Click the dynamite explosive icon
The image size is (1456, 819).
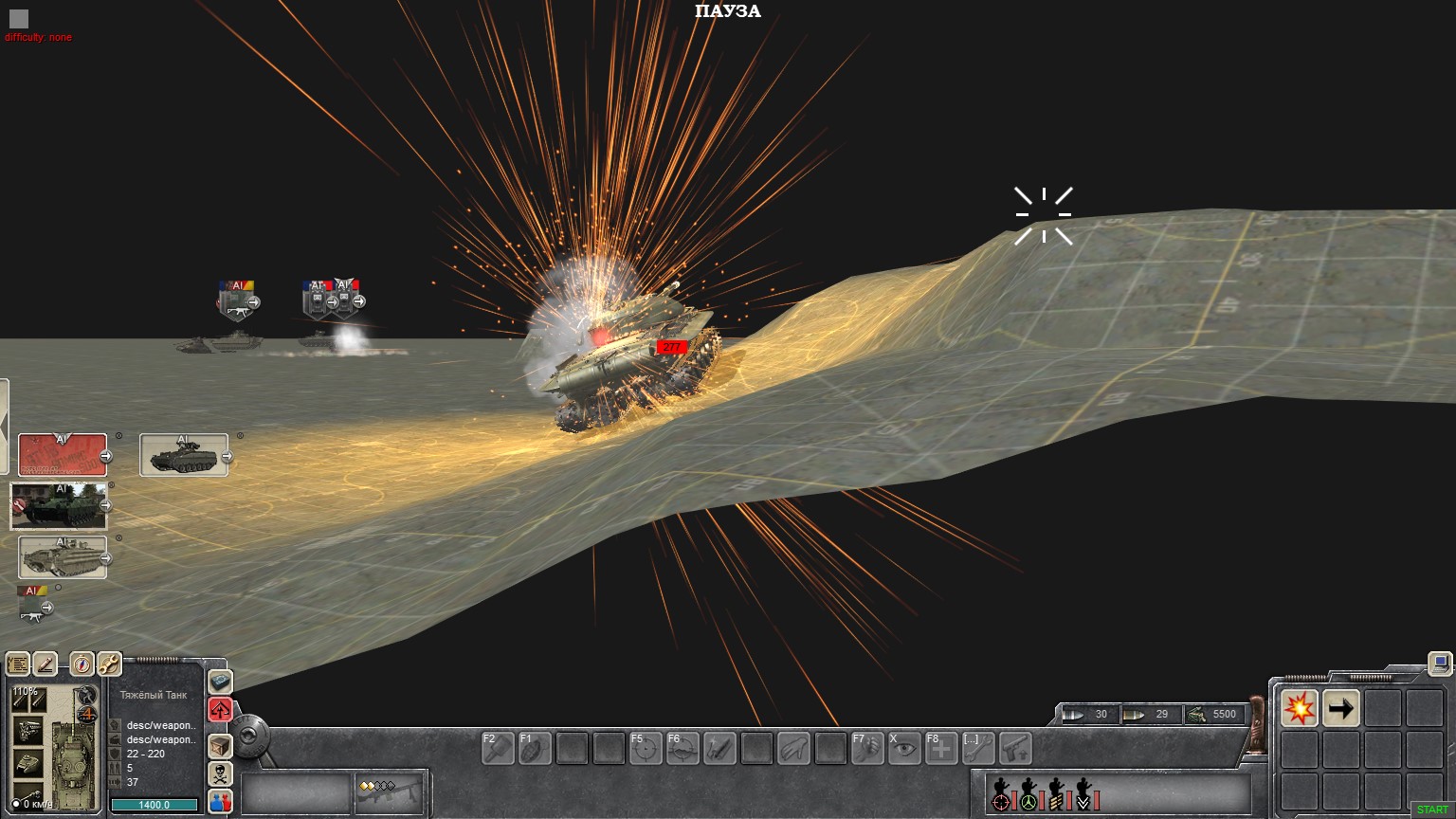click(x=719, y=749)
